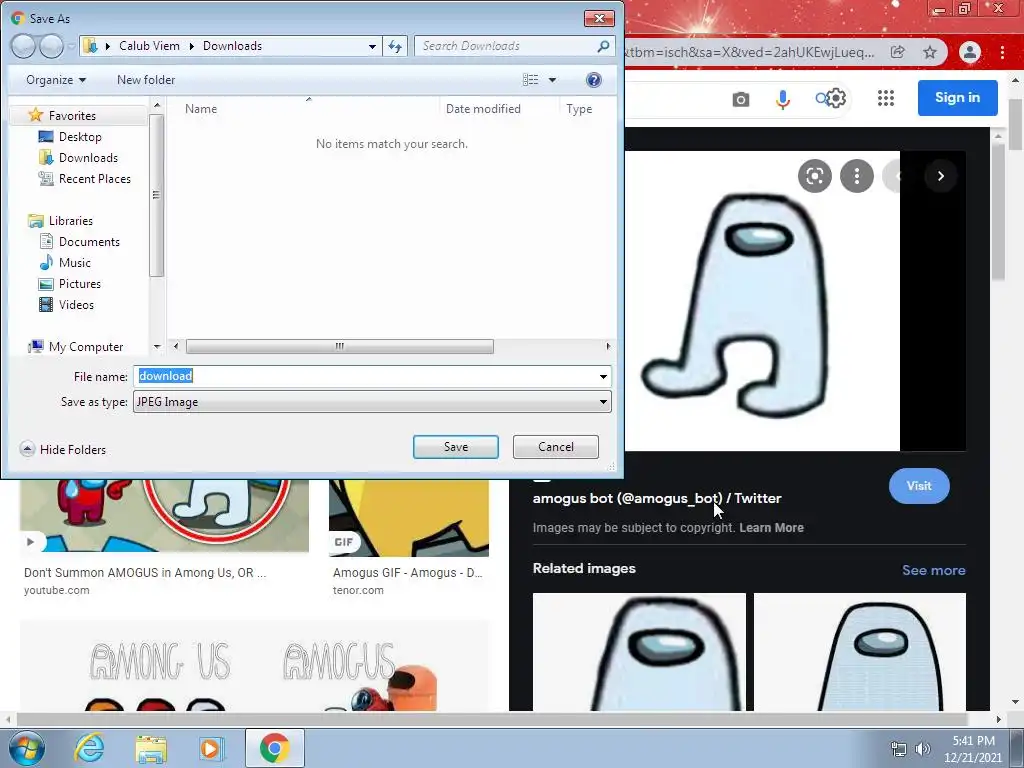Open the Videos library
The height and width of the screenshot is (768, 1024).
[x=76, y=304]
